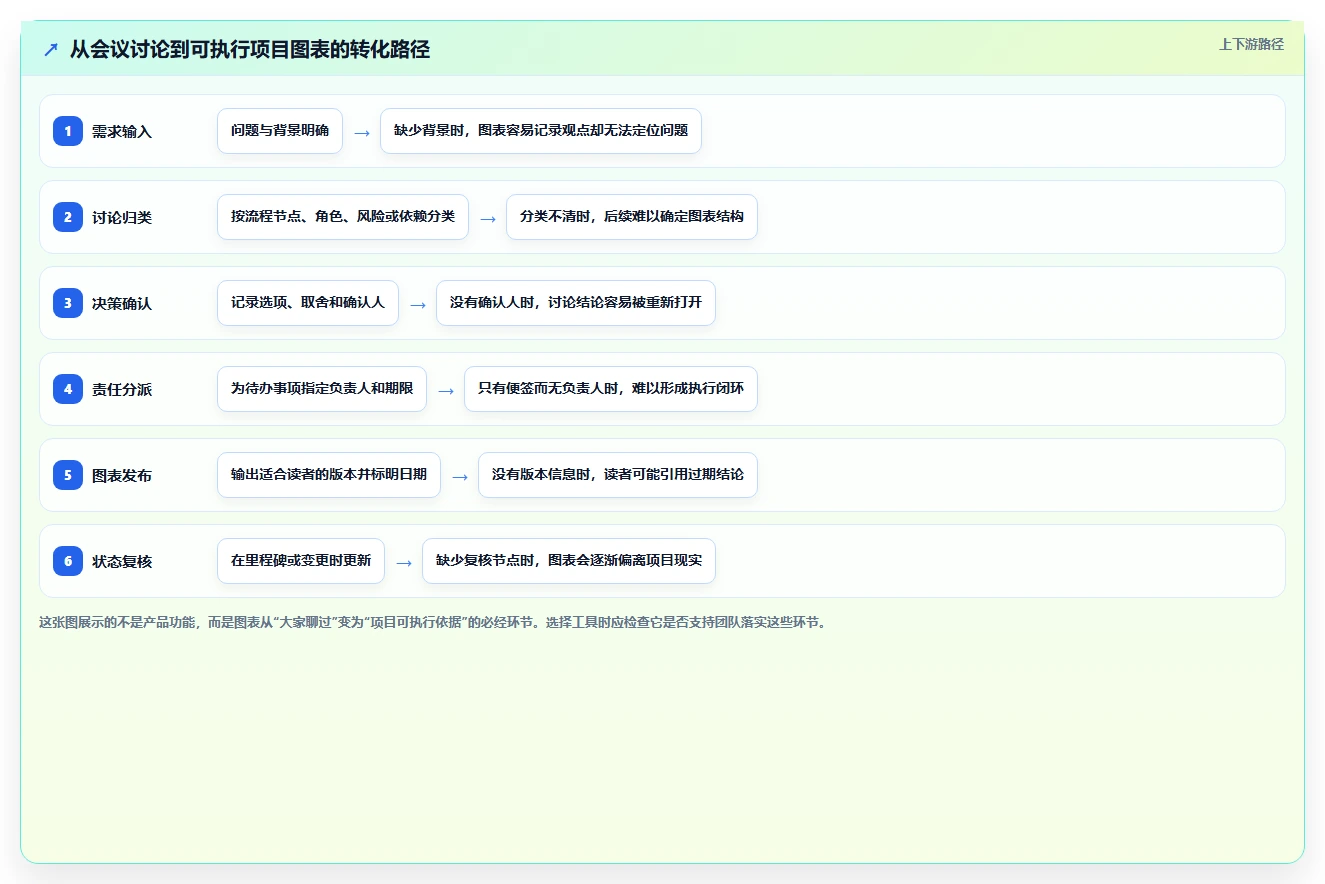This screenshot has height=884, width=1325.
Task: Click the 缺少背景时，图表容易记录观点却无法定位问题 box
Action: pyautogui.click(x=541, y=131)
